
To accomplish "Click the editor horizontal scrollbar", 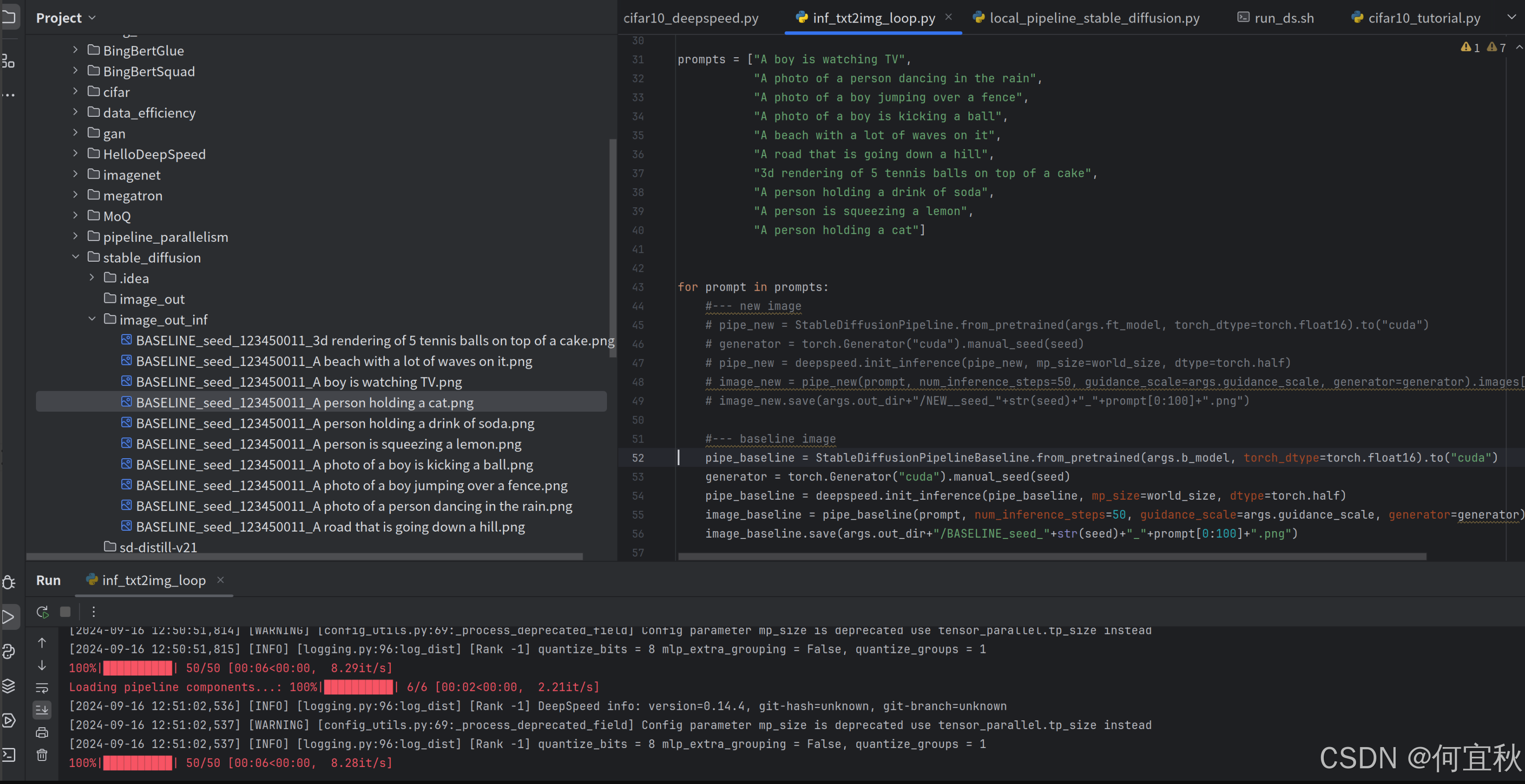I will click(x=1051, y=557).
